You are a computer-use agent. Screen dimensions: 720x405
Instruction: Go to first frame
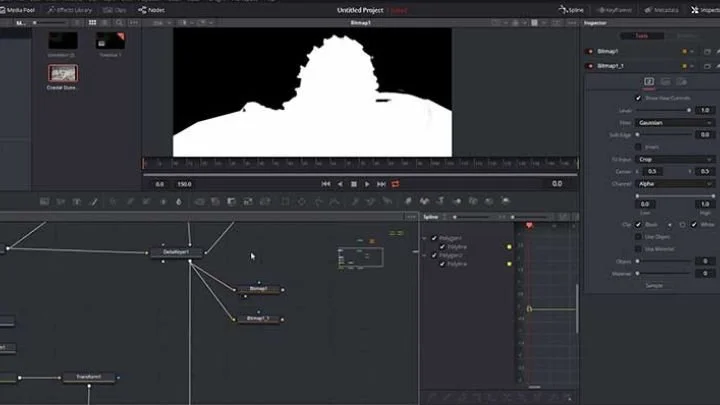[x=326, y=184]
